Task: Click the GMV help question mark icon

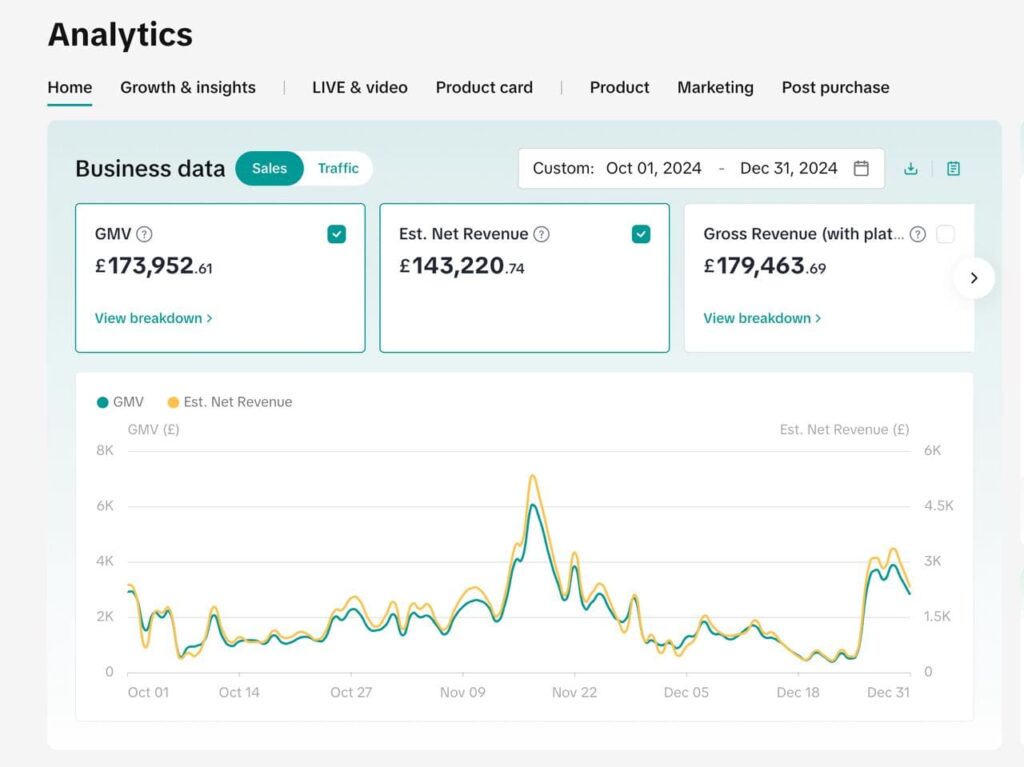Action: click(x=144, y=234)
